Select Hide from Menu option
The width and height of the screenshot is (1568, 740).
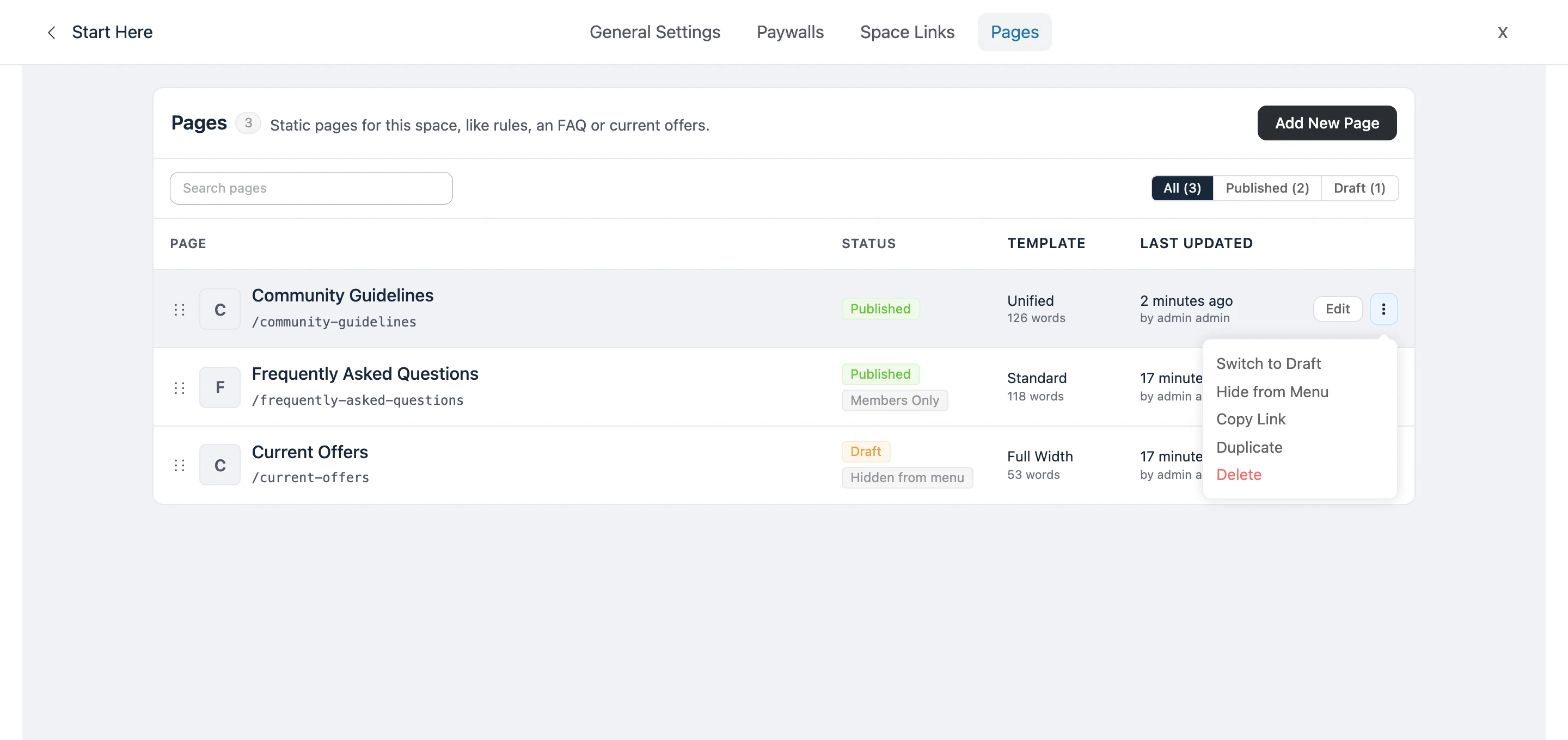(x=1272, y=392)
